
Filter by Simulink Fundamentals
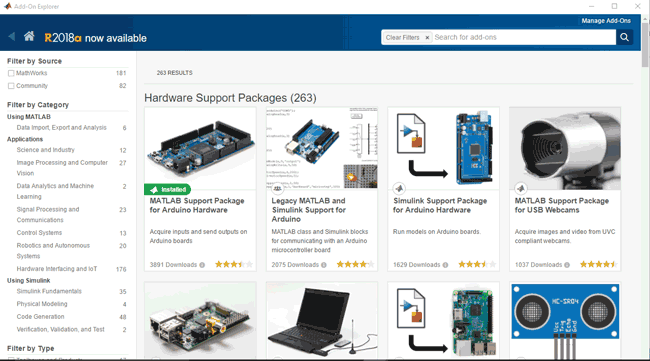point(49,291)
